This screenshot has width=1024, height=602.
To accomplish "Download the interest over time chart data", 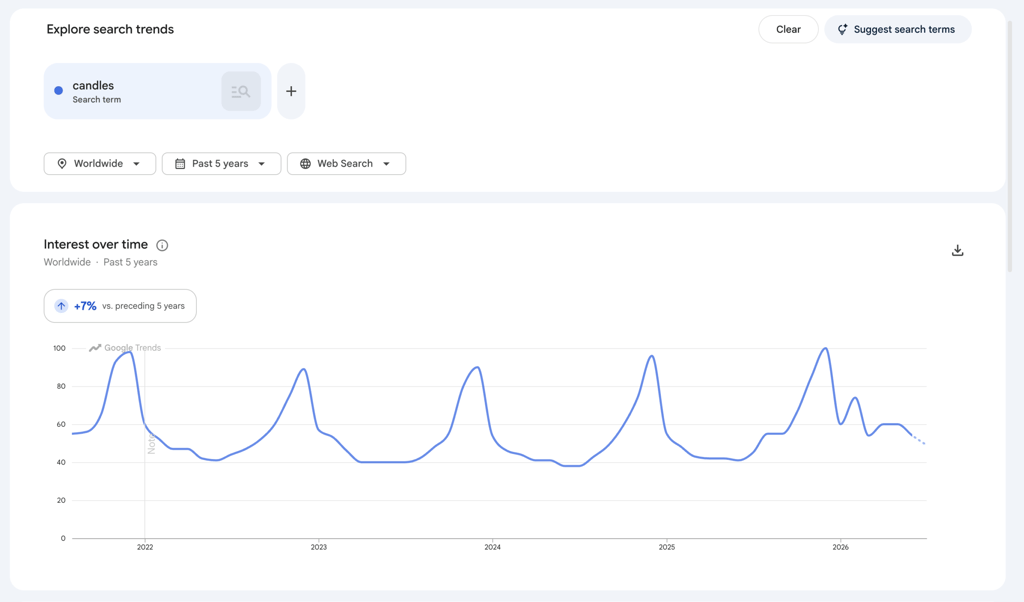I will click(x=957, y=250).
